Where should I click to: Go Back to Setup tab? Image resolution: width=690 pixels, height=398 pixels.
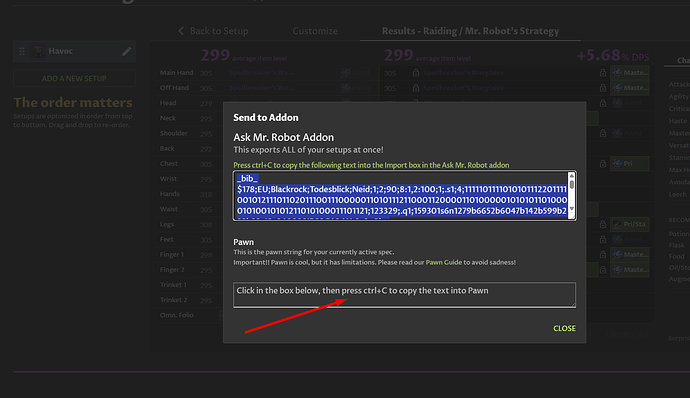pyautogui.click(x=219, y=31)
